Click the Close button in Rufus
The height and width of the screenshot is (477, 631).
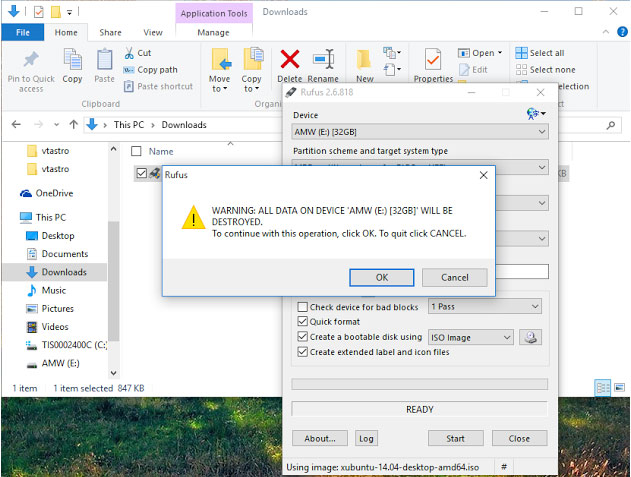[519, 438]
